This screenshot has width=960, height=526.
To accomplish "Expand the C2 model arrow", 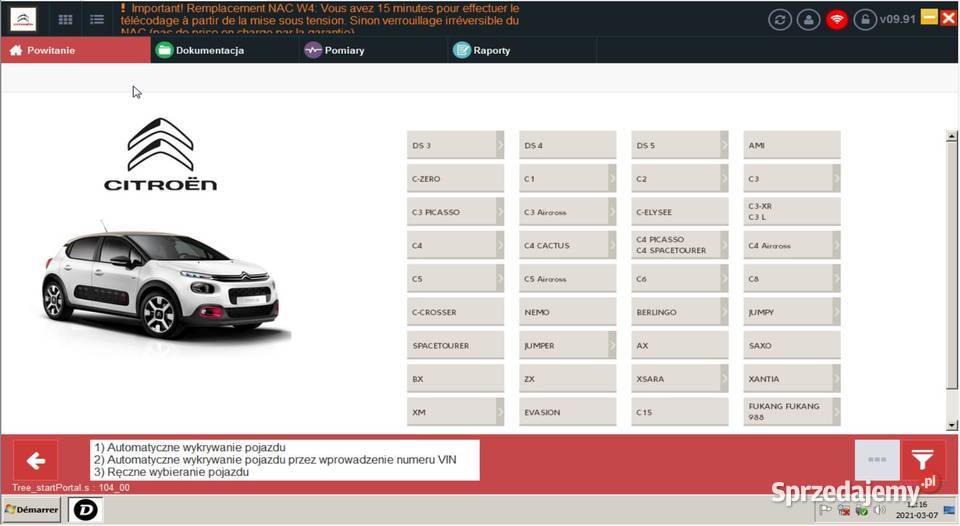I will (x=724, y=179).
